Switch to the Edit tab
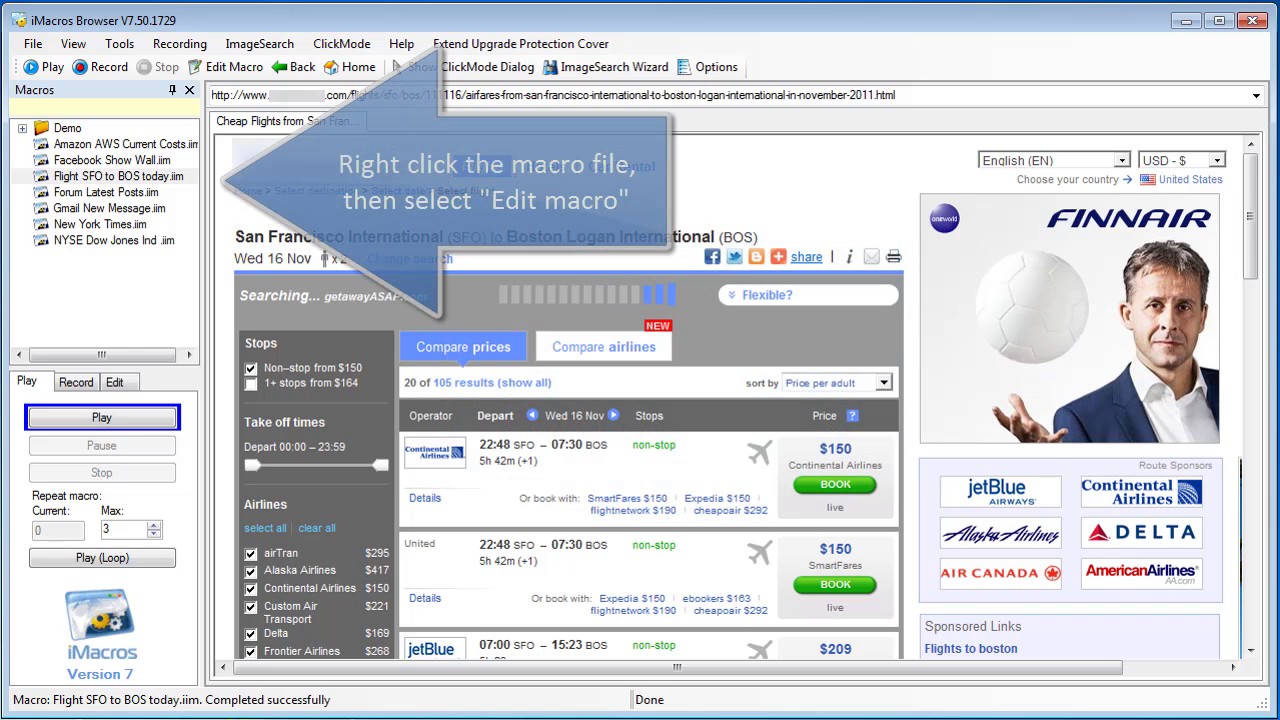The height and width of the screenshot is (720, 1280). [x=115, y=382]
